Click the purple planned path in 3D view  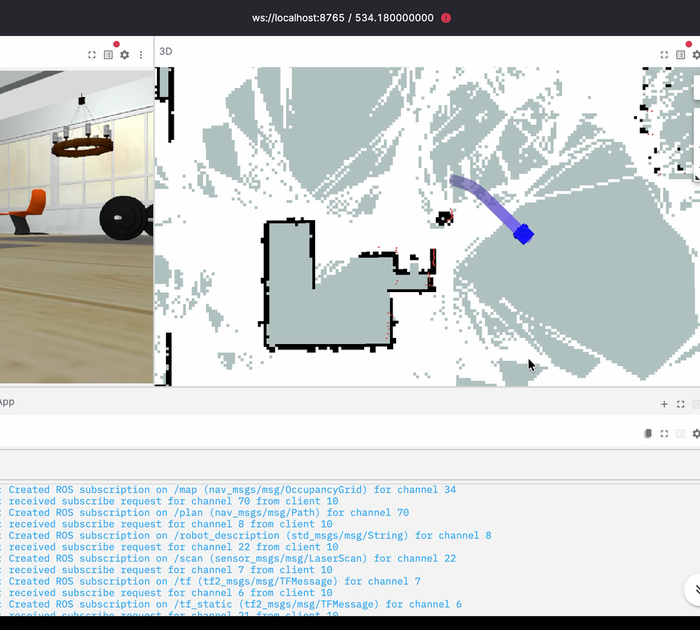pos(484,199)
